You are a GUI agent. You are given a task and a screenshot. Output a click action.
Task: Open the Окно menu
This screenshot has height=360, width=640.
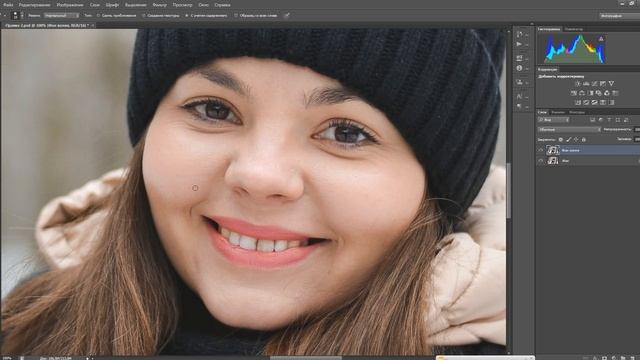[203, 5]
